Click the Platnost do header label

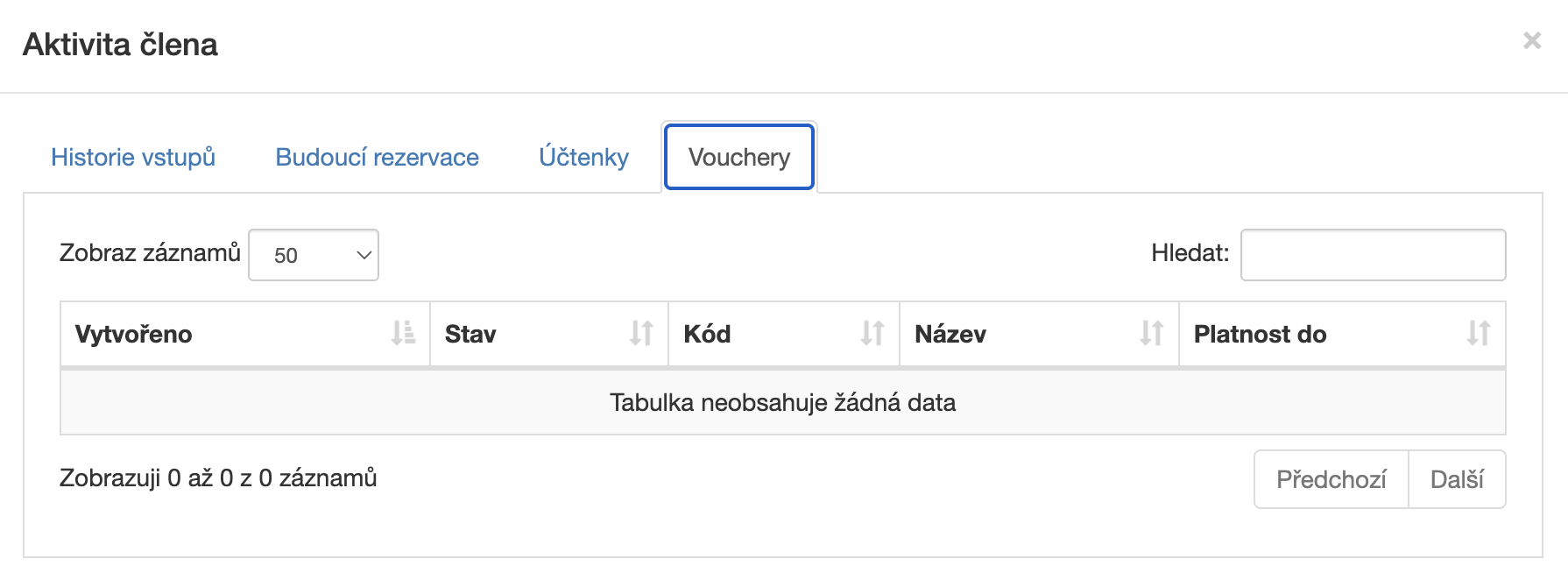pos(1261,334)
